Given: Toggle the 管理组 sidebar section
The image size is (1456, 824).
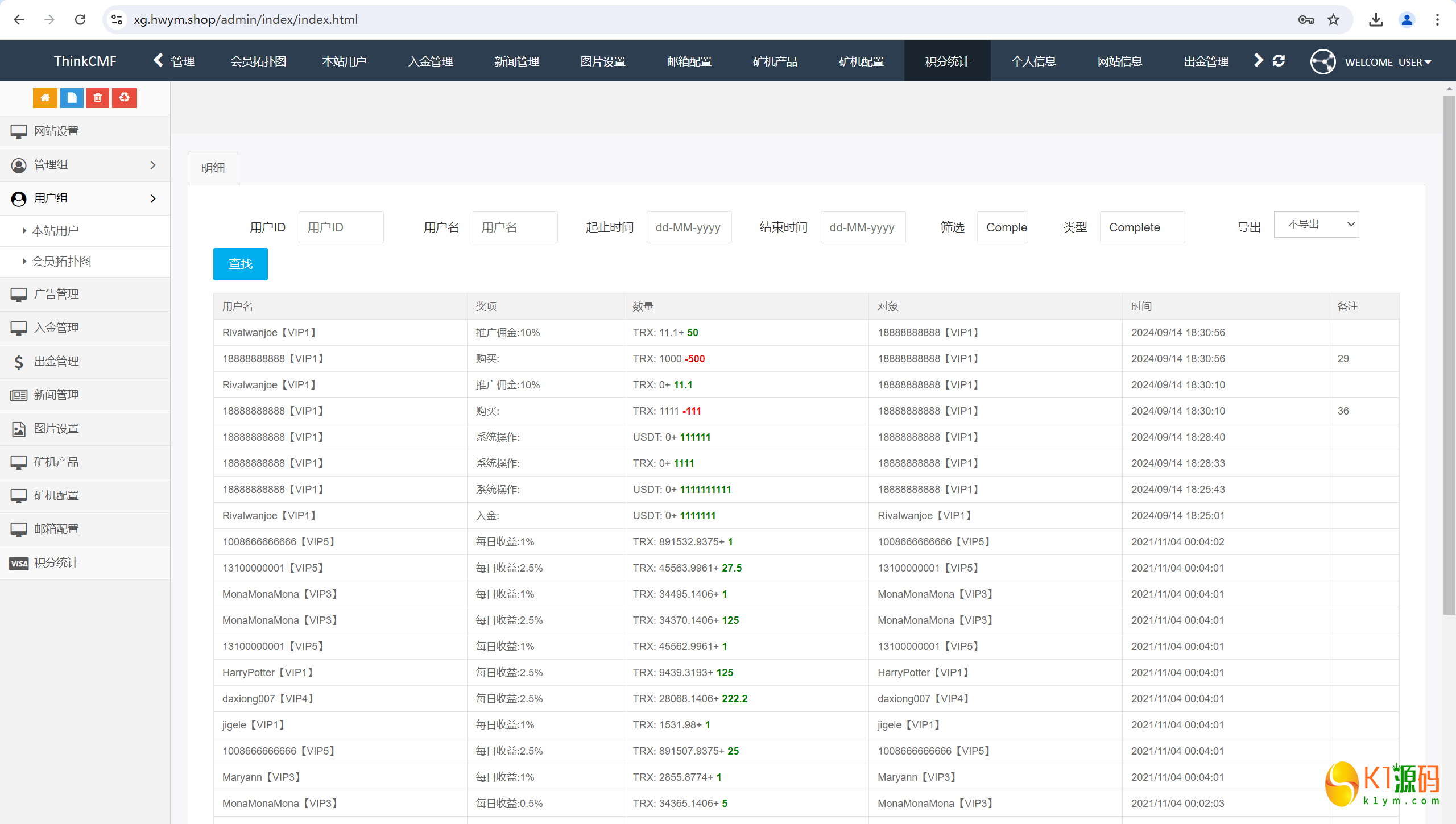Looking at the screenshot, I should click(x=85, y=164).
